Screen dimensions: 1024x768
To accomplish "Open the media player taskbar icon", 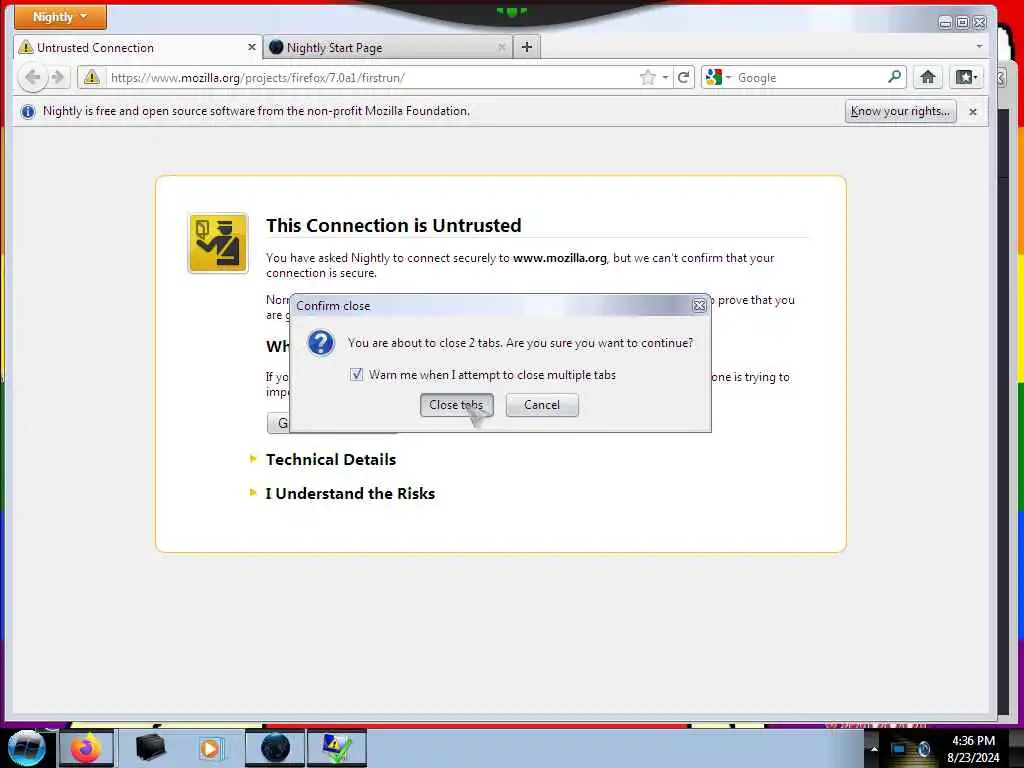I will click(210, 748).
